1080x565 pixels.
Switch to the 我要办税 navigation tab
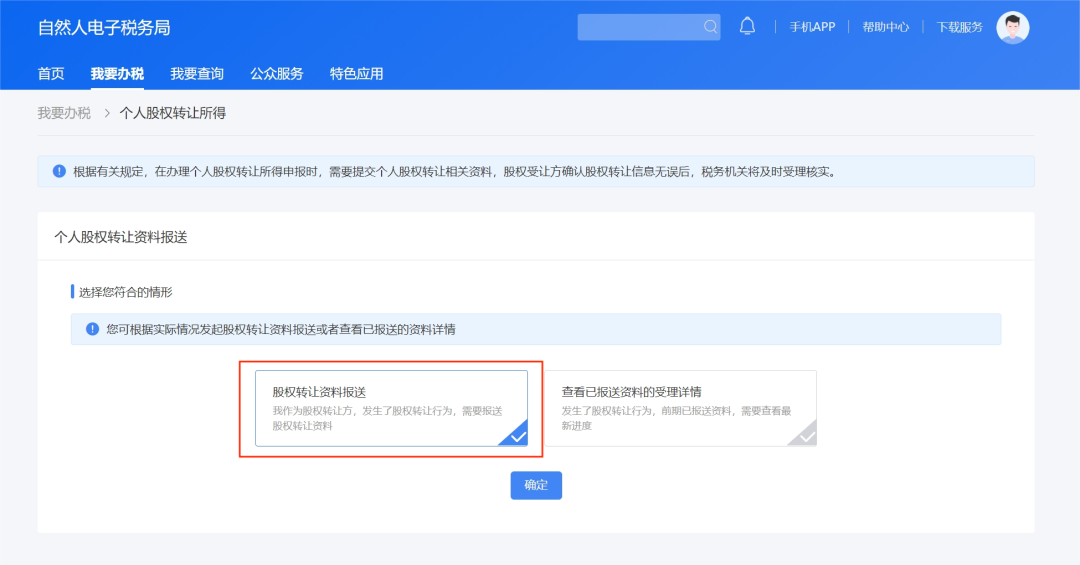pyautogui.click(x=117, y=74)
